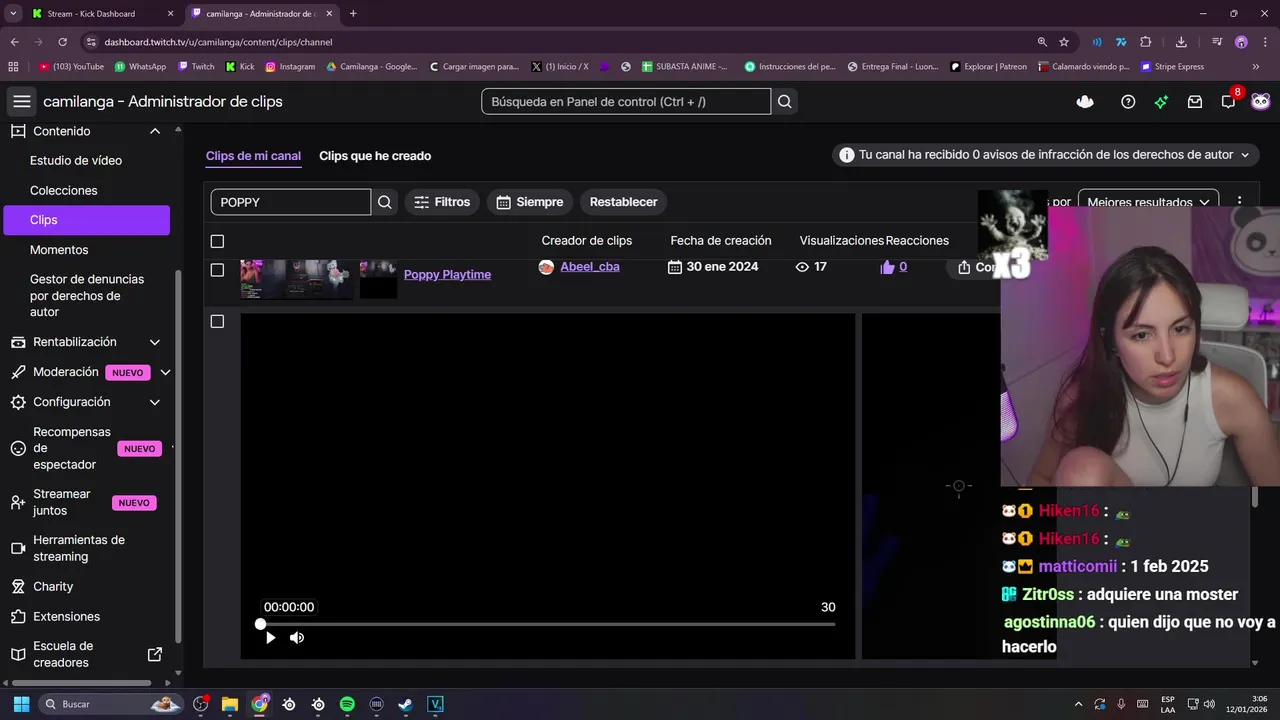Open Spotify from the taskbar
Viewport: 1280px width, 720px height.
[x=347, y=704]
